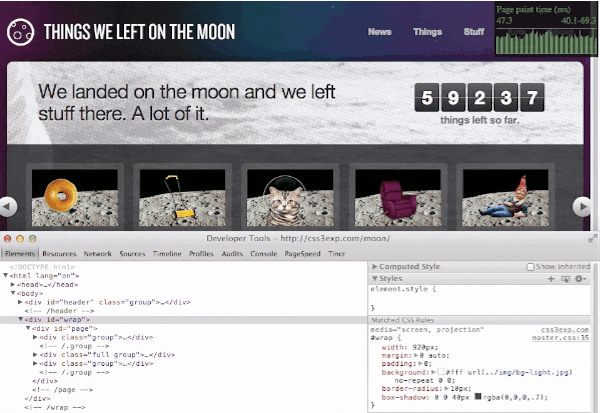The height and width of the screenshot is (413, 600).
Task: Expand the div class full group node
Action: click(x=37, y=354)
